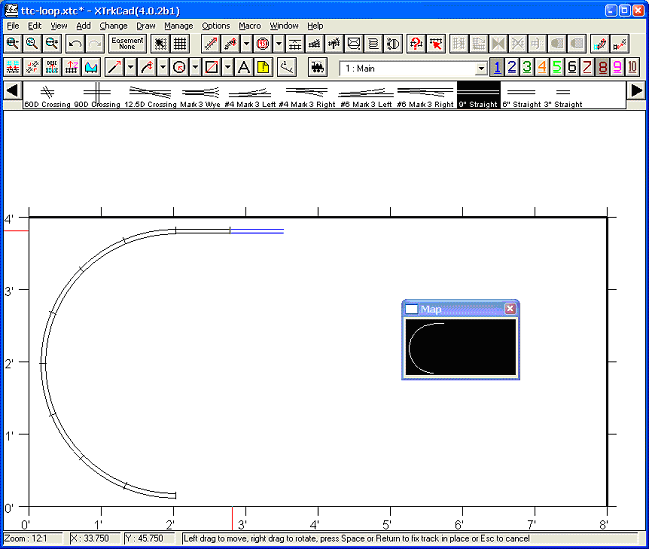
Task: Open the curved line options dropdown
Action: [163, 67]
